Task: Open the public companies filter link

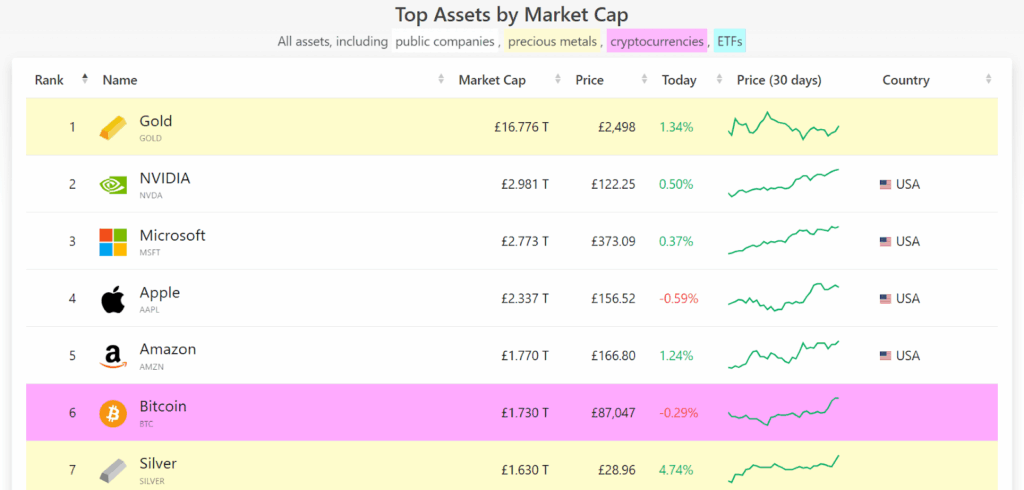Action: point(445,42)
